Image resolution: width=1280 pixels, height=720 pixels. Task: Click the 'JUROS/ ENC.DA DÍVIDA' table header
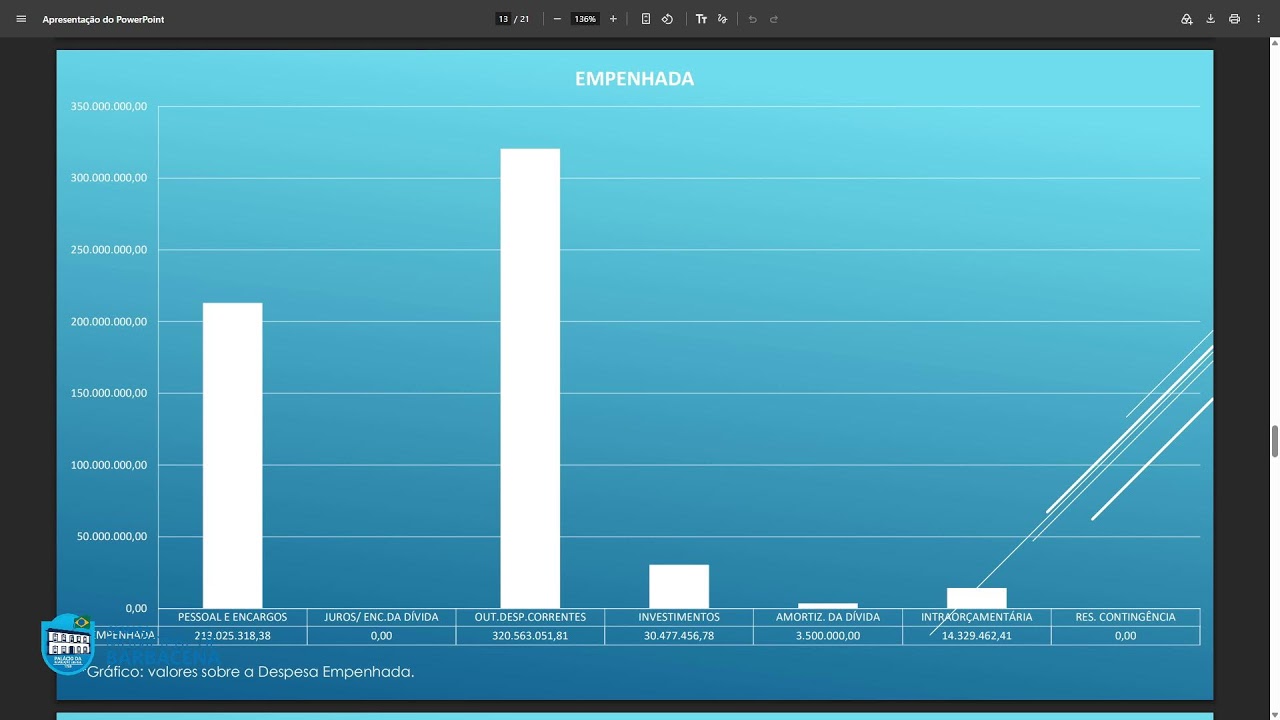tap(381, 617)
